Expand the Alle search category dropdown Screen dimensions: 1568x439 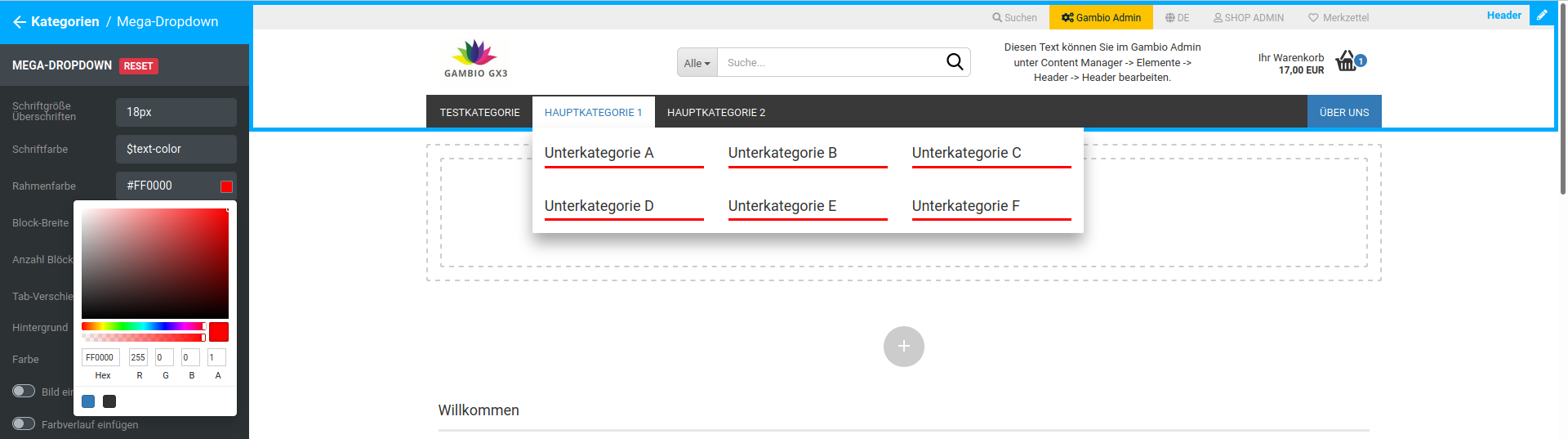(x=697, y=63)
